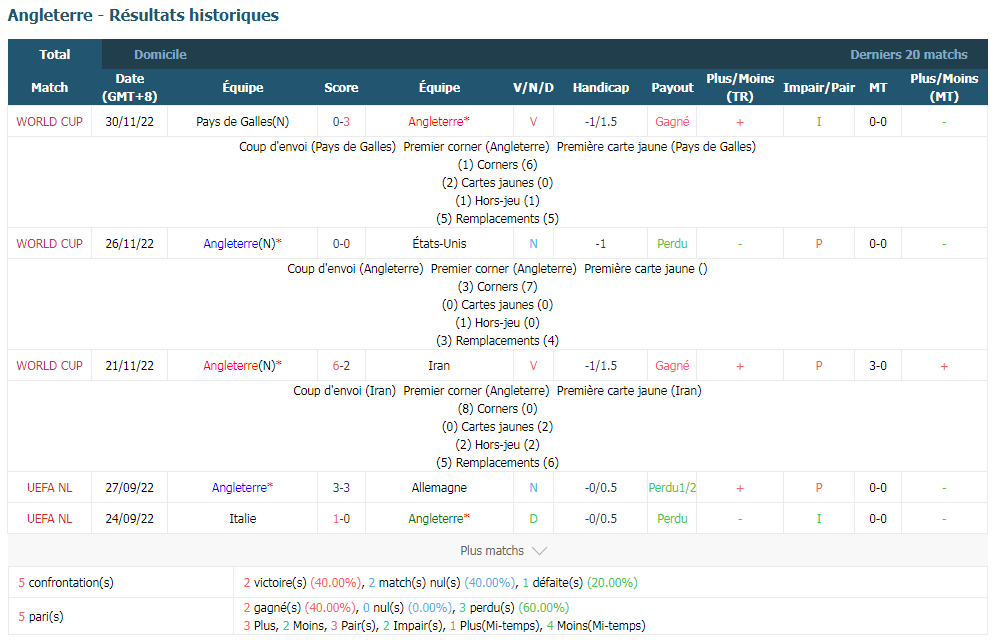Click Perdu payout in Italie row
The width and height of the screenshot is (997, 640).
pyautogui.click(x=672, y=519)
